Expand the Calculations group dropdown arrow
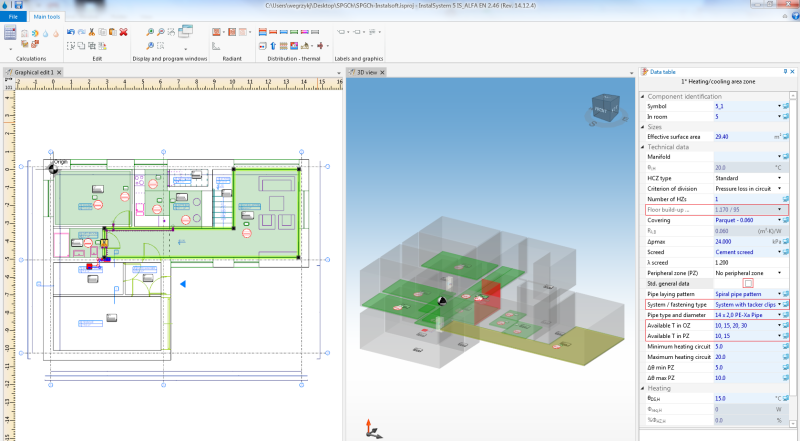 [10, 50]
